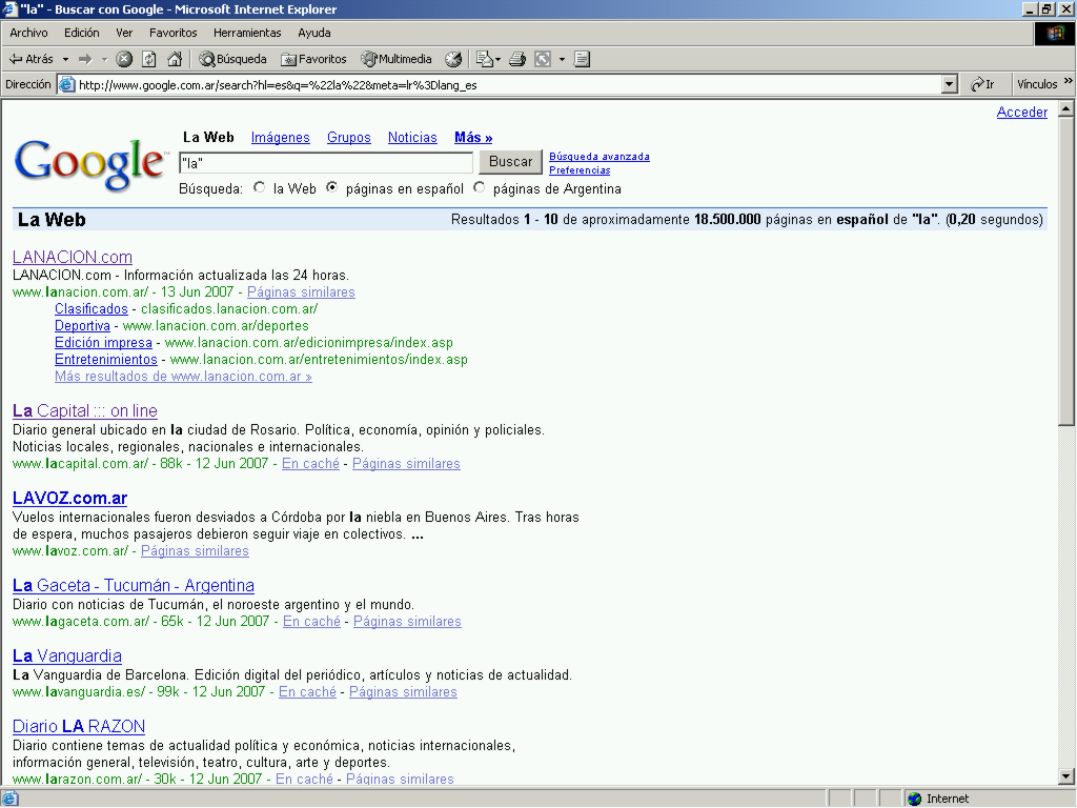Expand the Atrás back history dropdown arrow
This screenshot has height=808, width=1077.
pyautogui.click(x=65, y=59)
